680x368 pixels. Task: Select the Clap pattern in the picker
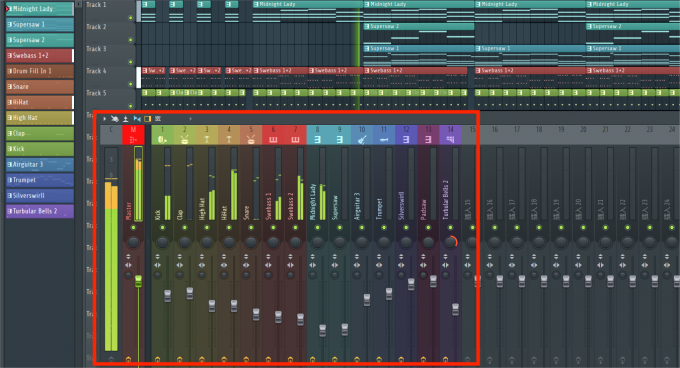40,133
